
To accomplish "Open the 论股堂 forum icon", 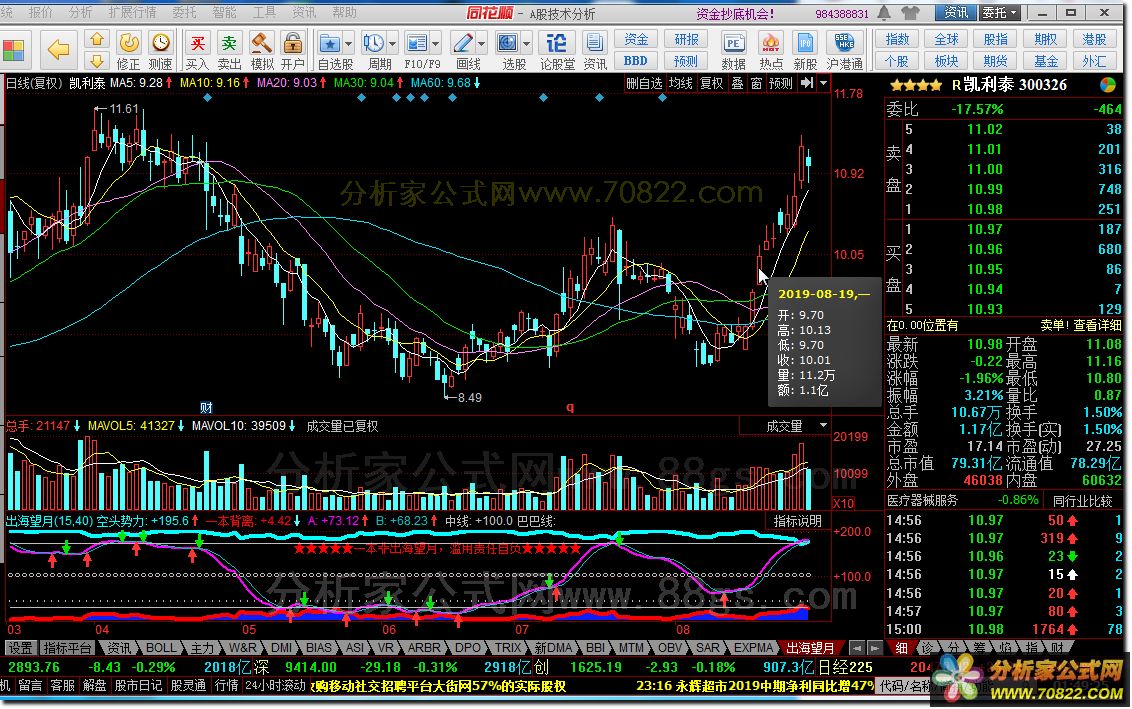I will [x=557, y=50].
